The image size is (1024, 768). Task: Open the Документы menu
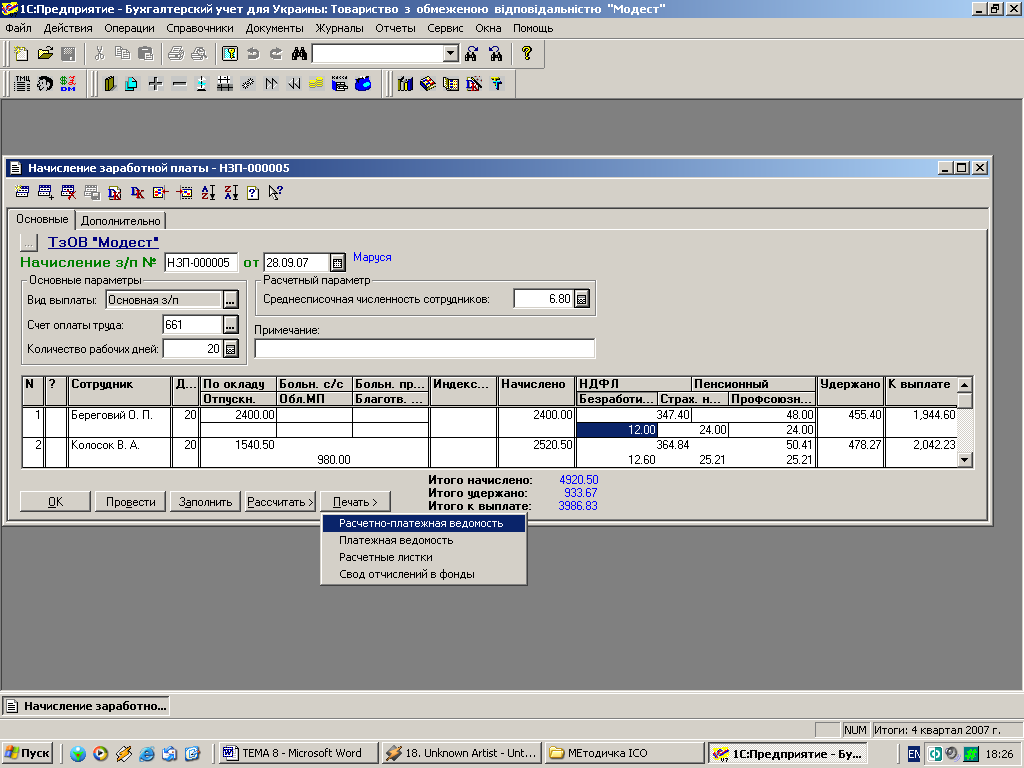point(274,28)
